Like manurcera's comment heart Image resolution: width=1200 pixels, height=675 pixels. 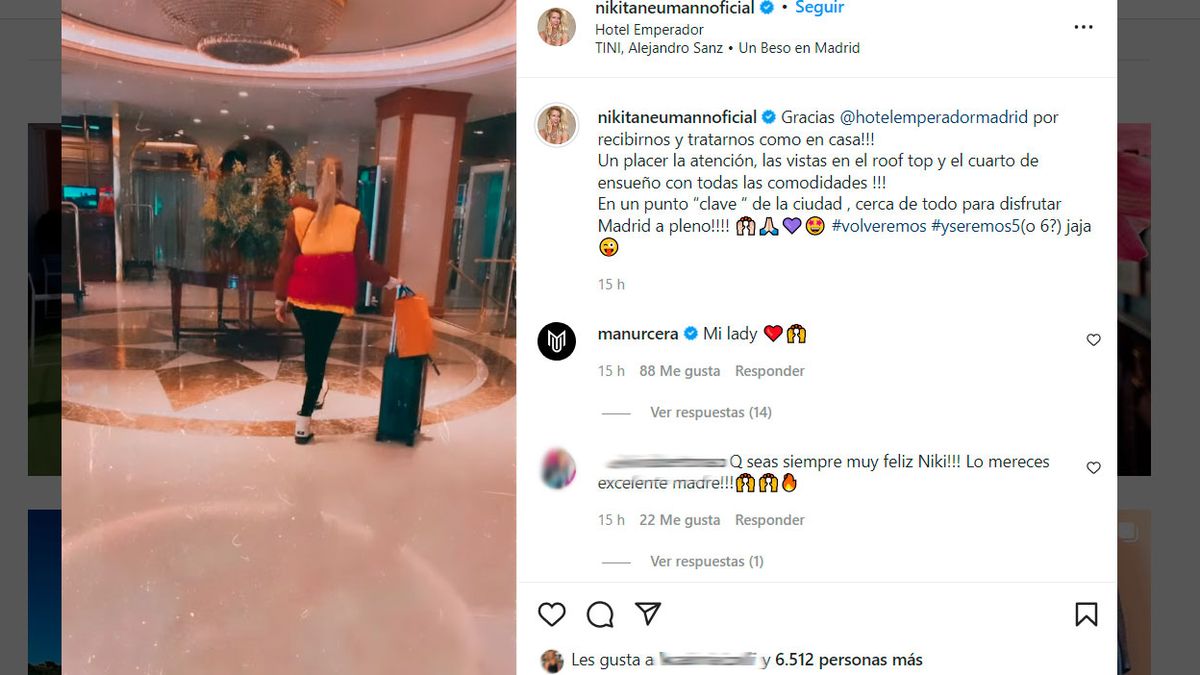(x=1094, y=340)
